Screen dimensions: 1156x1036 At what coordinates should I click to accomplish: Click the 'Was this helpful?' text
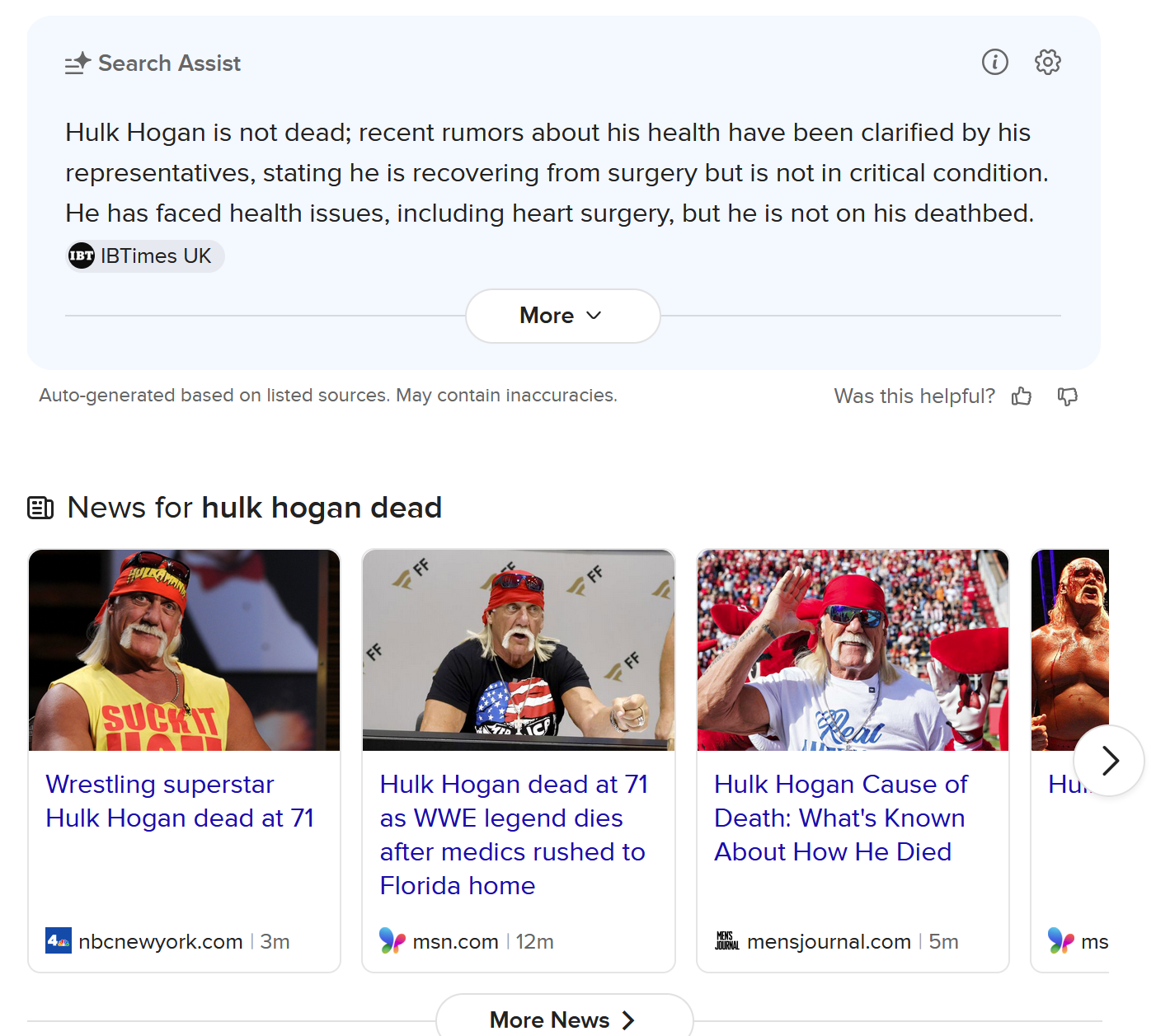click(914, 396)
